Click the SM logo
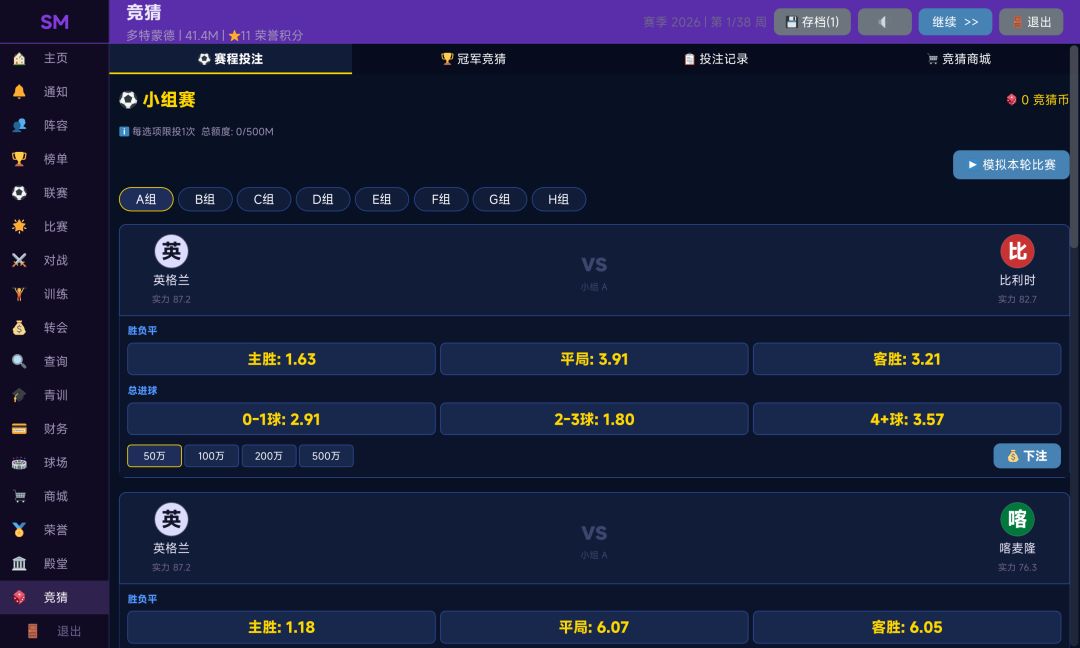 54,22
